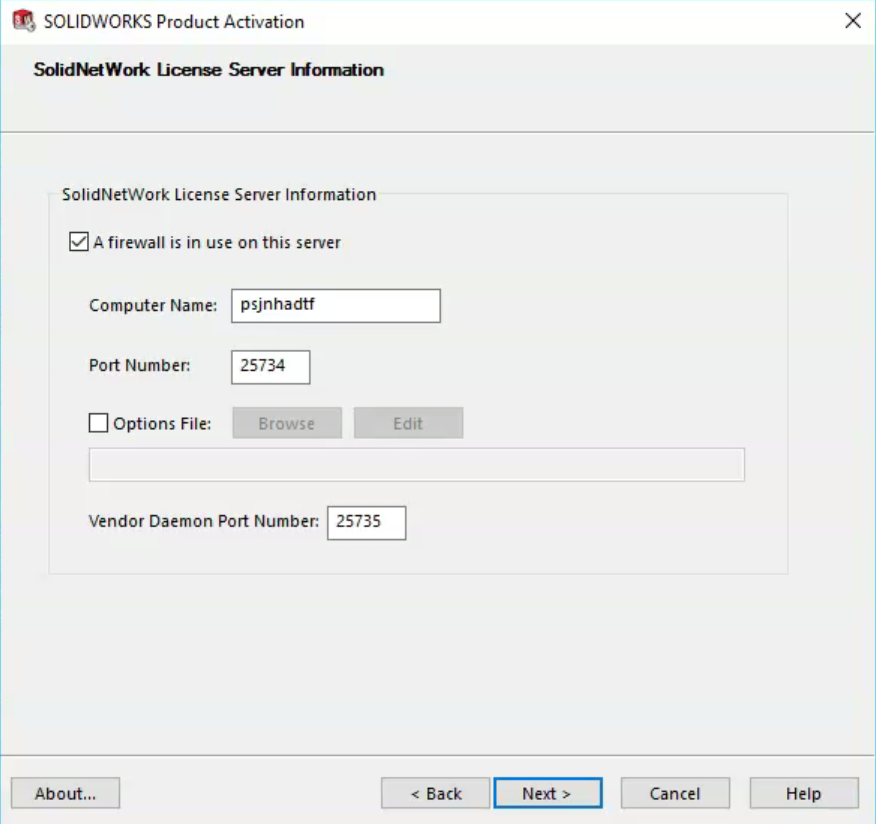
Task: Click the Browse button
Action: click(287, 423)
